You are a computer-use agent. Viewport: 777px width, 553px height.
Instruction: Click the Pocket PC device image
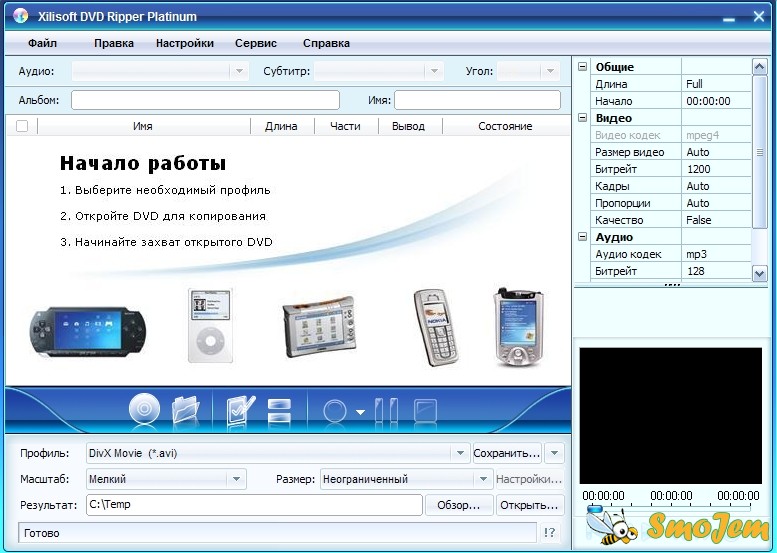[518, 328]
